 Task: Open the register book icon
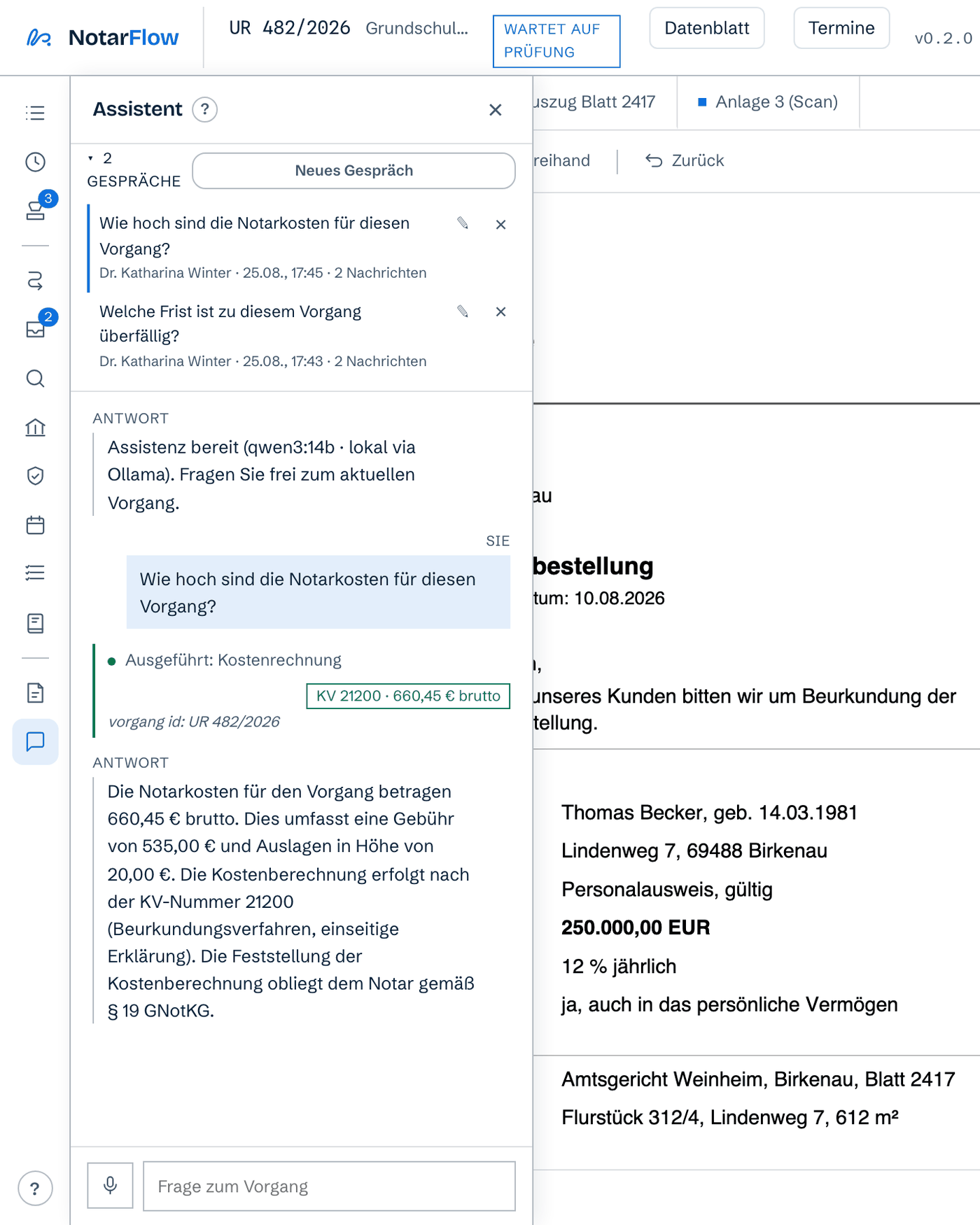click(35, 623)
